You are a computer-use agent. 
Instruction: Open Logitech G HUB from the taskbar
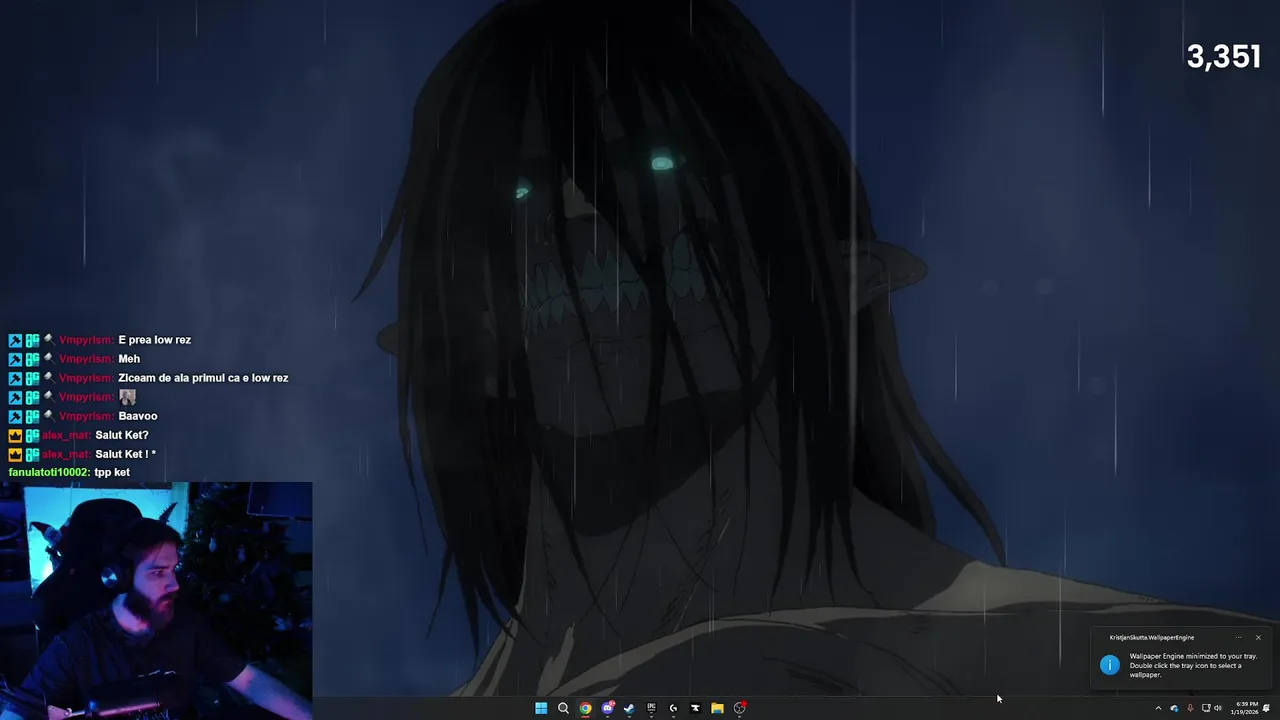[x=673, y=708]
